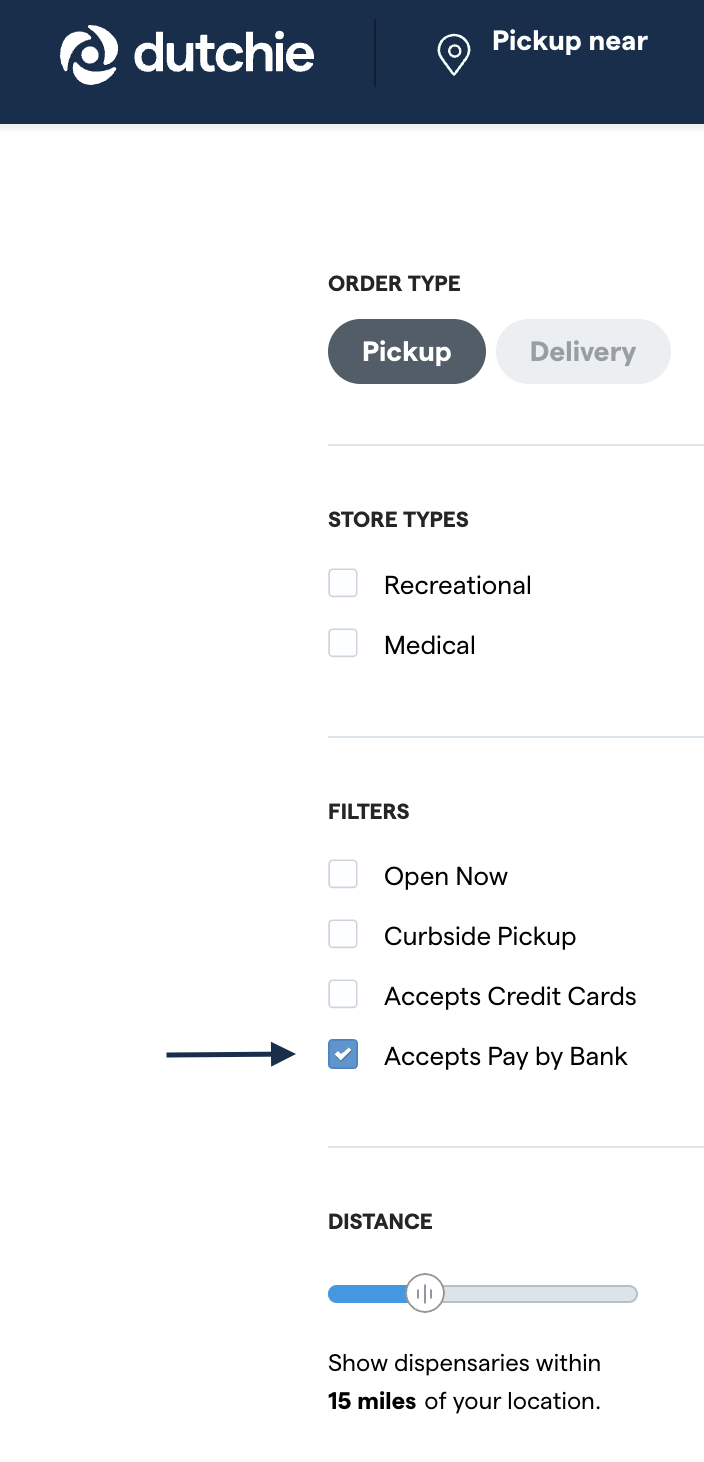The image size is (704, 1462).
Task: Click the dark arrow pointing at Pay by Bank
Action: point(230,1054)
